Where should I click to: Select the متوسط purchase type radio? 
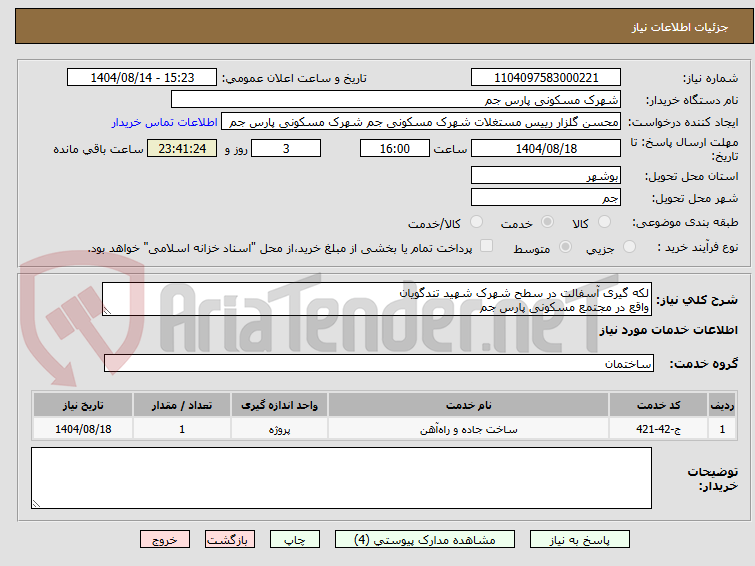(x=565, y=247)
